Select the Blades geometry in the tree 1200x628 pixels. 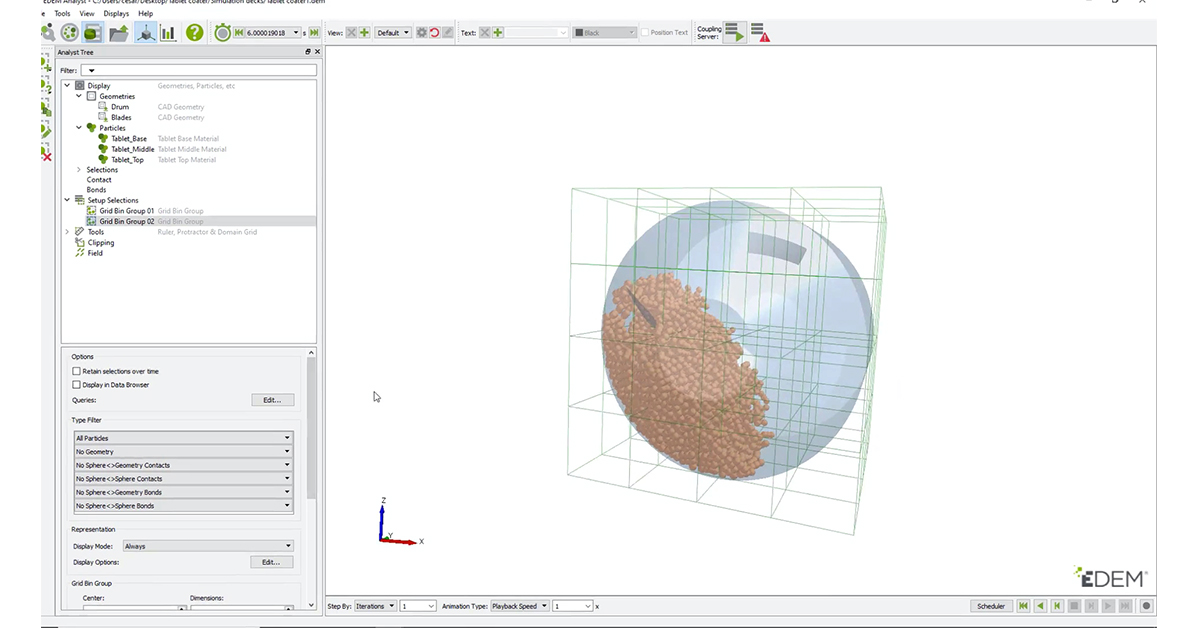click(x=121, y=118)
